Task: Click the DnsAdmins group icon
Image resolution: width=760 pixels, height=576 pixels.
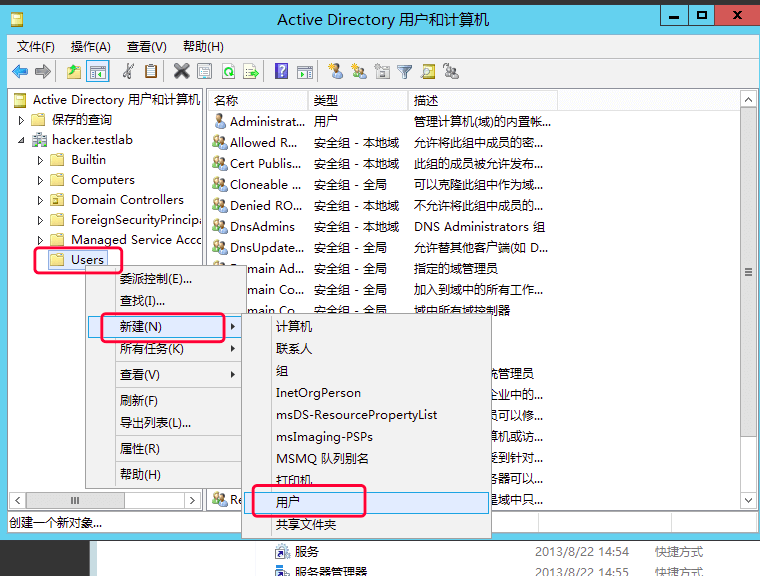Action: tap(220, 226)
